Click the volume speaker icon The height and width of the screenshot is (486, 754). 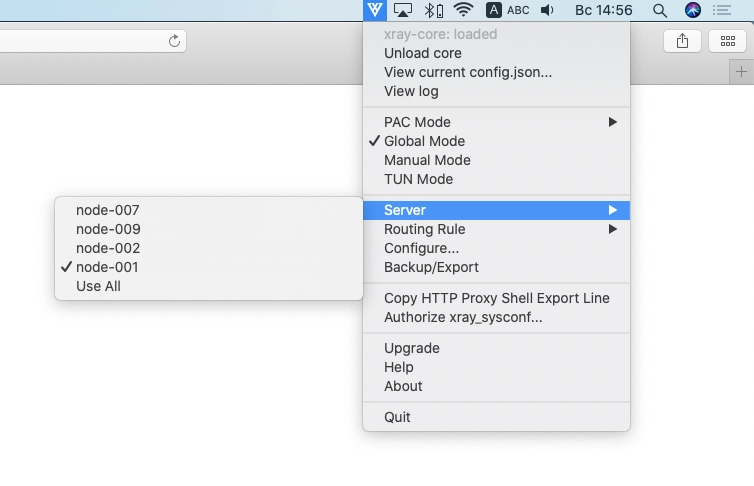coord(547,10)
